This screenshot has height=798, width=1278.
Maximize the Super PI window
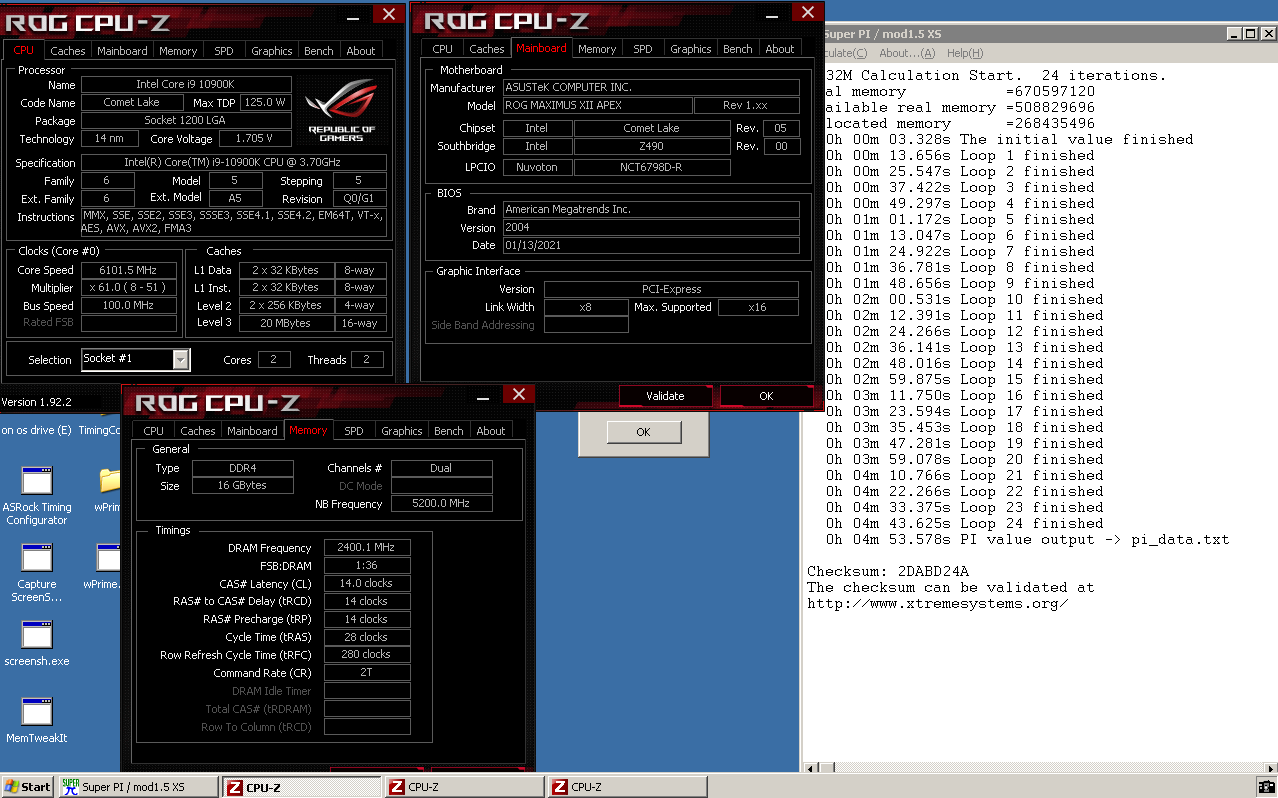[x=1250, y=33]
